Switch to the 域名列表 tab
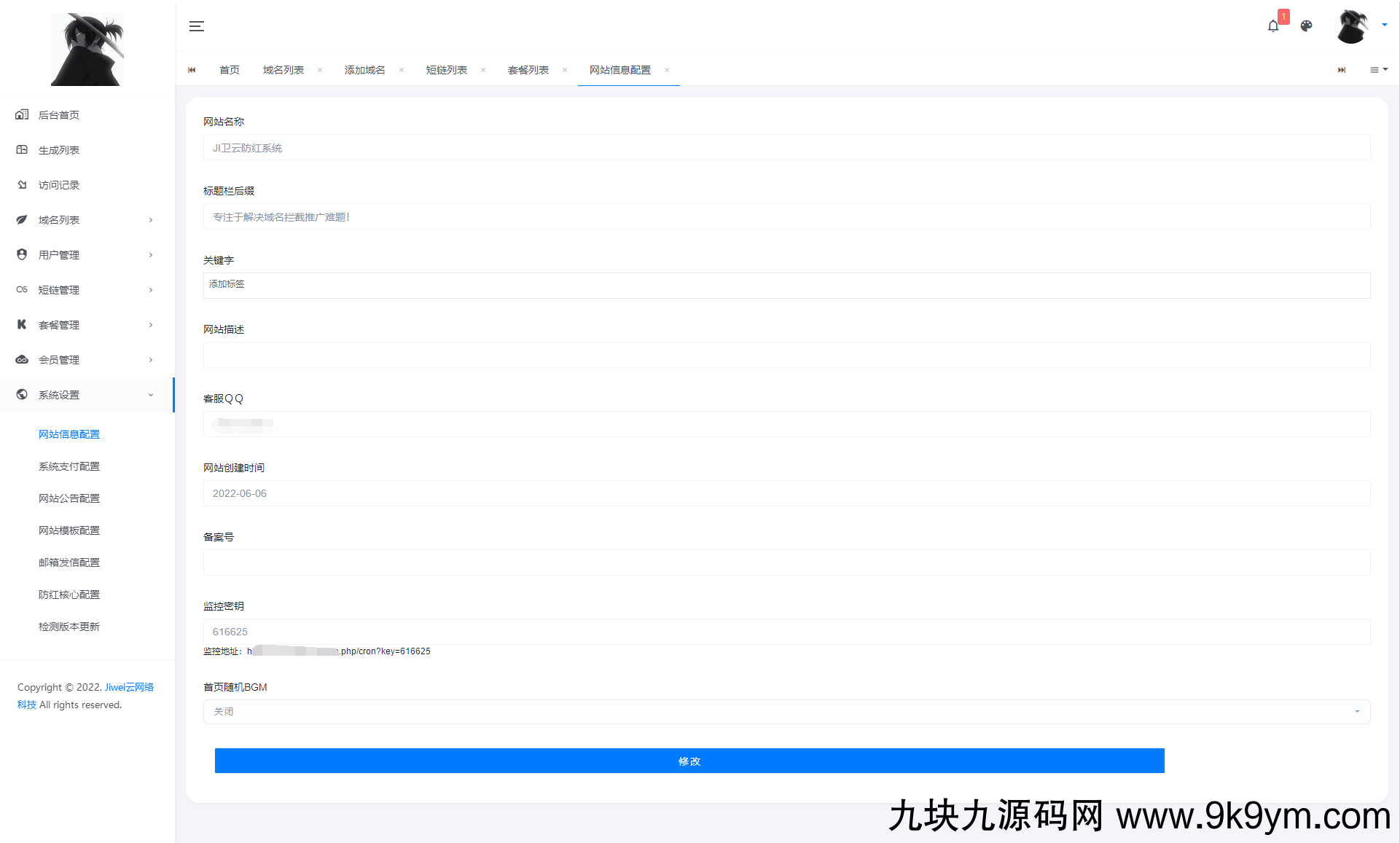1400x843 pixels. tap(283, 70)
